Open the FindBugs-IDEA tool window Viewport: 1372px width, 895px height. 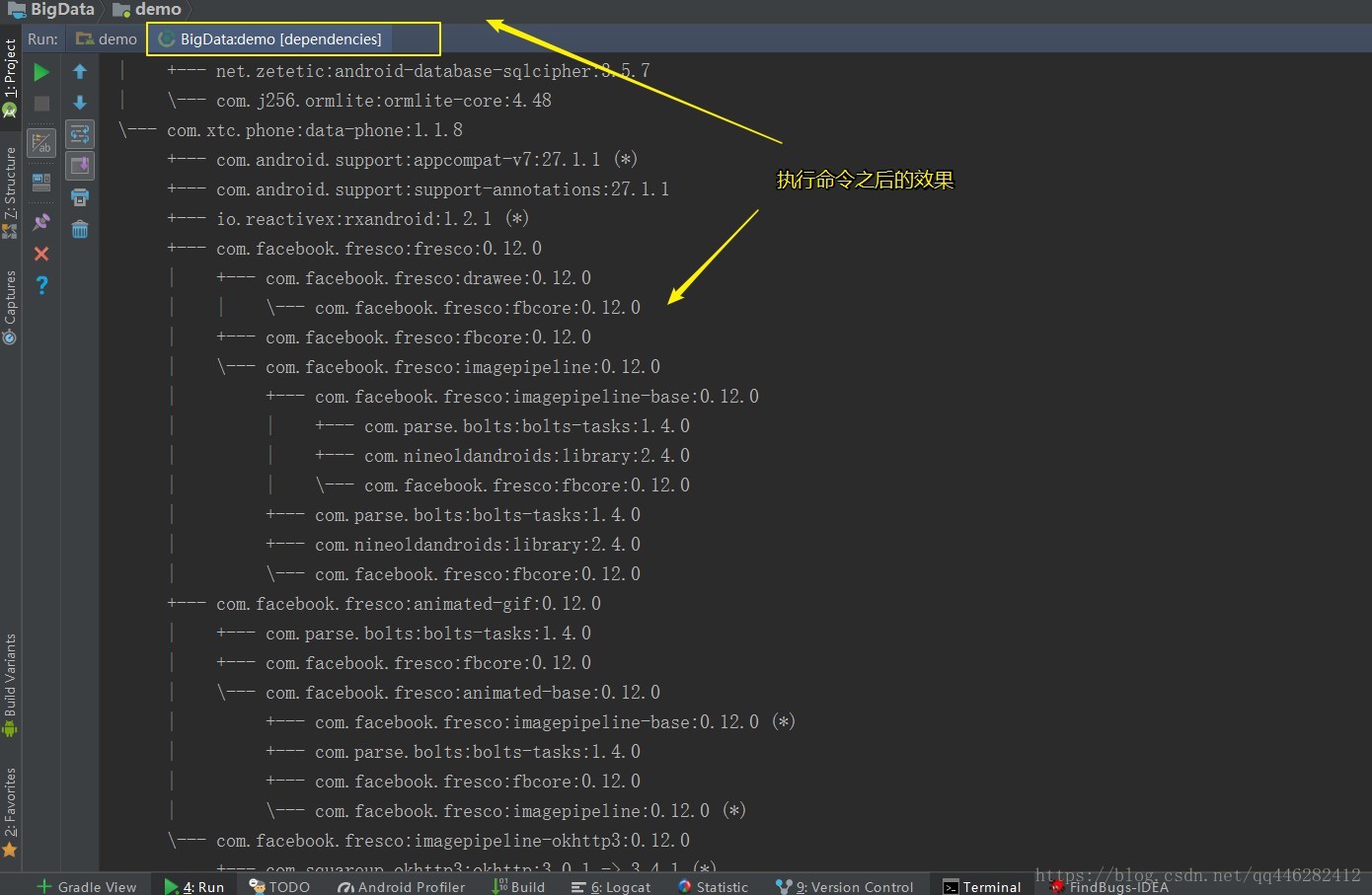point(1110,886)
